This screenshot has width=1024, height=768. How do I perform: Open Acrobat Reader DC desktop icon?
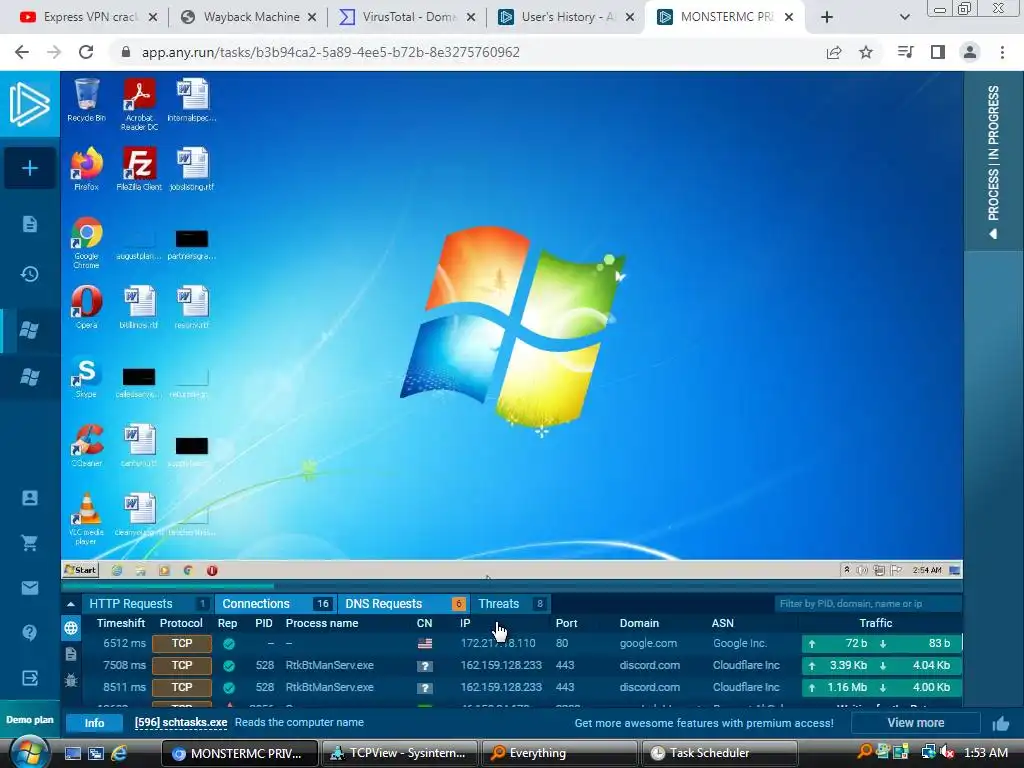click(x=139, y=104)
